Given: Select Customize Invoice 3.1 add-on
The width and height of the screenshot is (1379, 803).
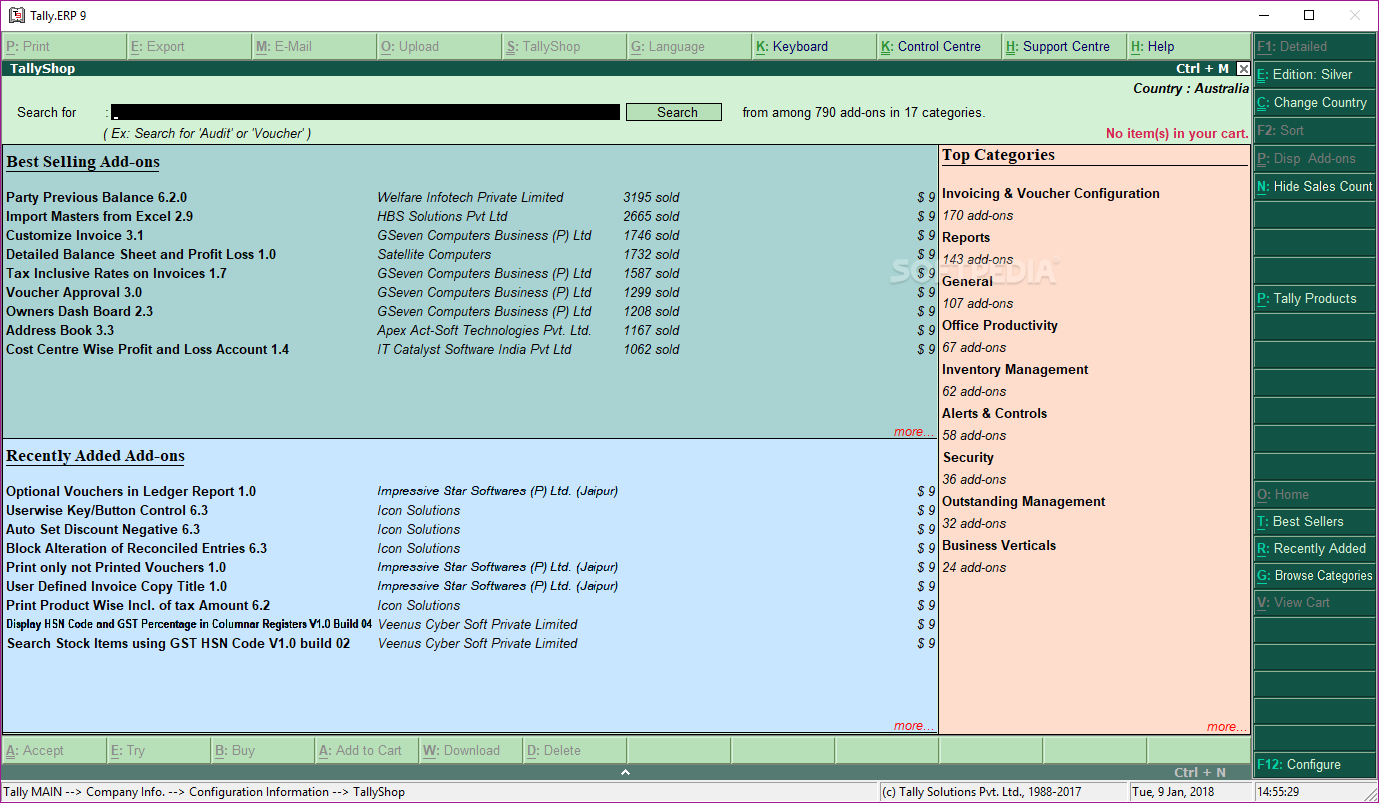Looking at the screenshot, I should (75, 235).
